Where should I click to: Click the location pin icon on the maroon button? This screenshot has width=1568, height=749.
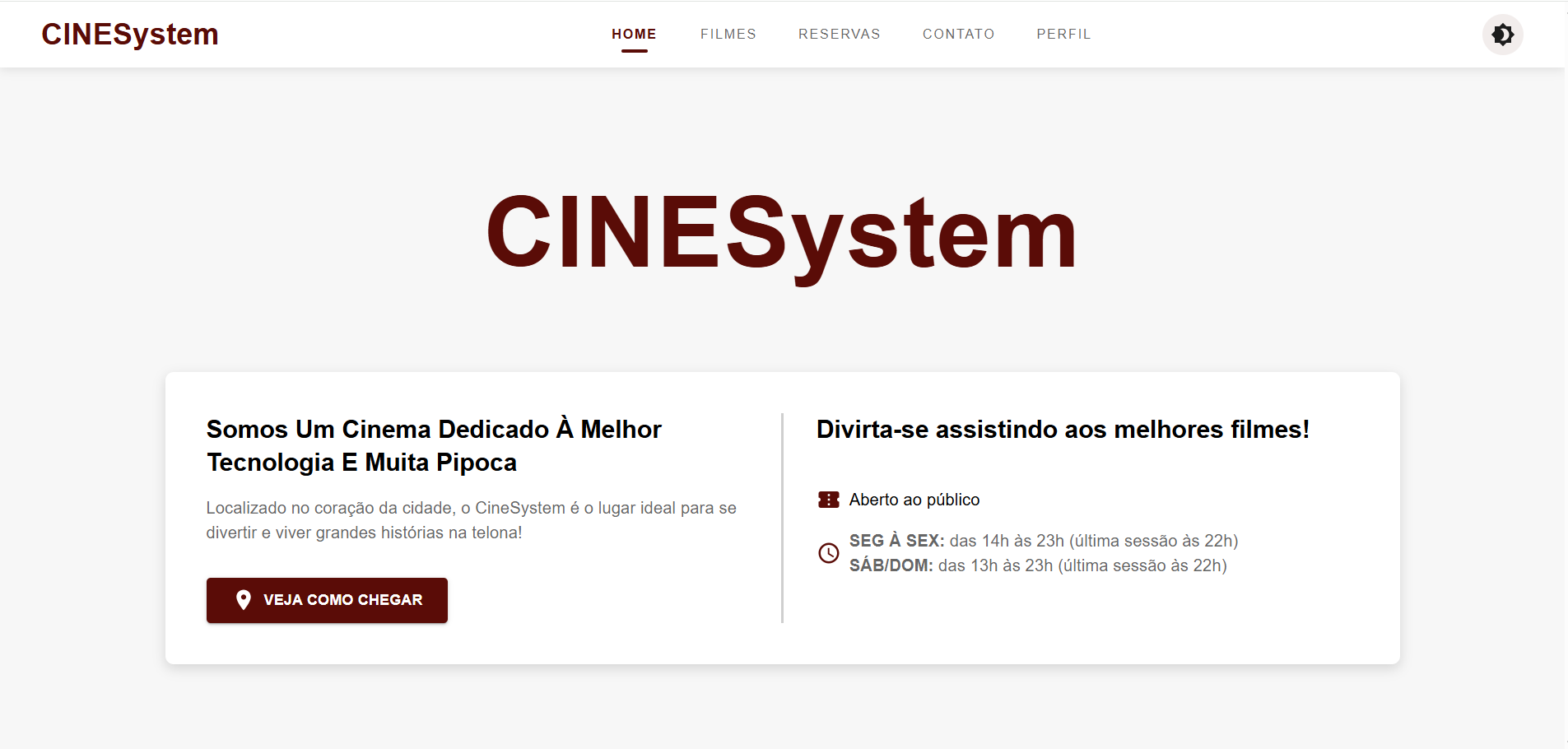243,600
